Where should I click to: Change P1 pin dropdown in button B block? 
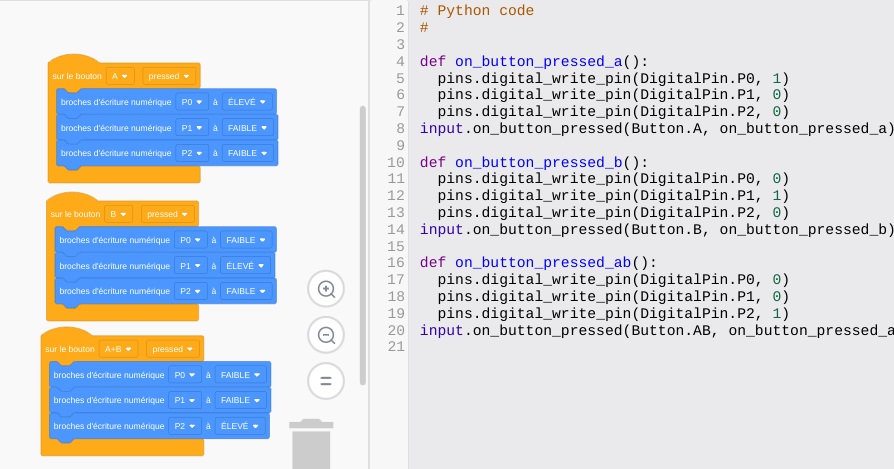[190, 266]
